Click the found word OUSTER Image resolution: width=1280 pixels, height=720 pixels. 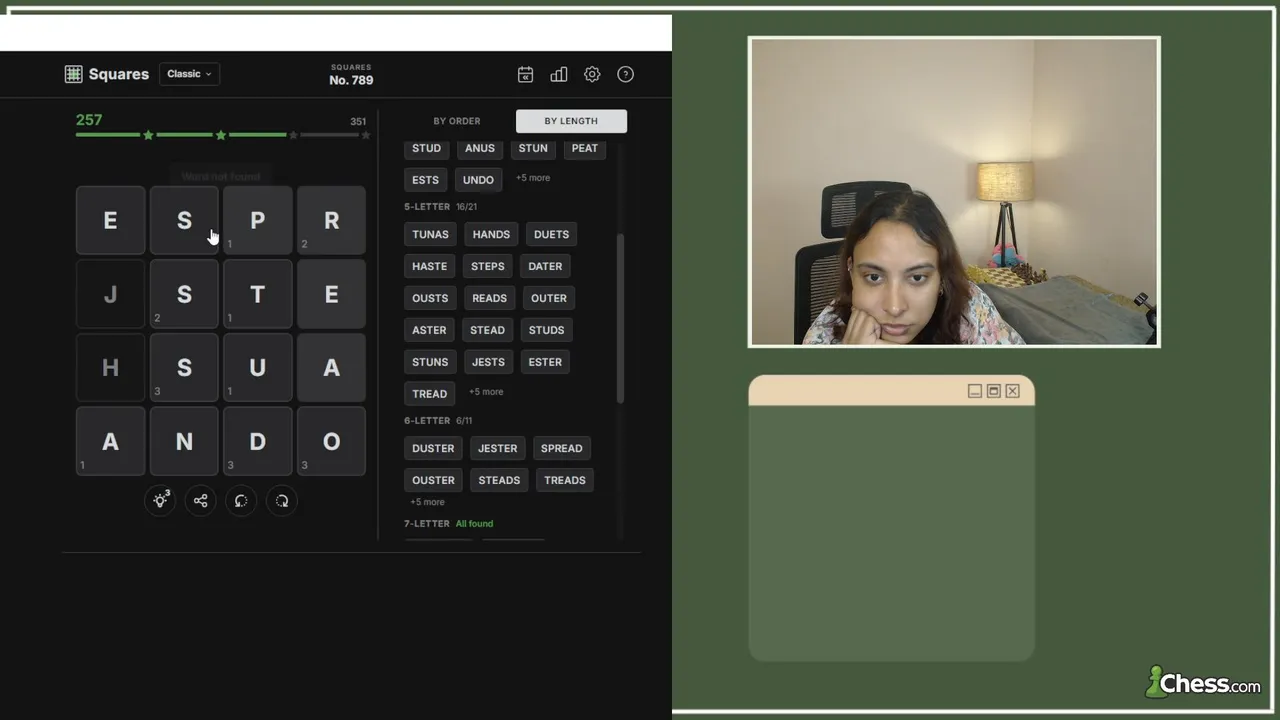pos(433,480)
